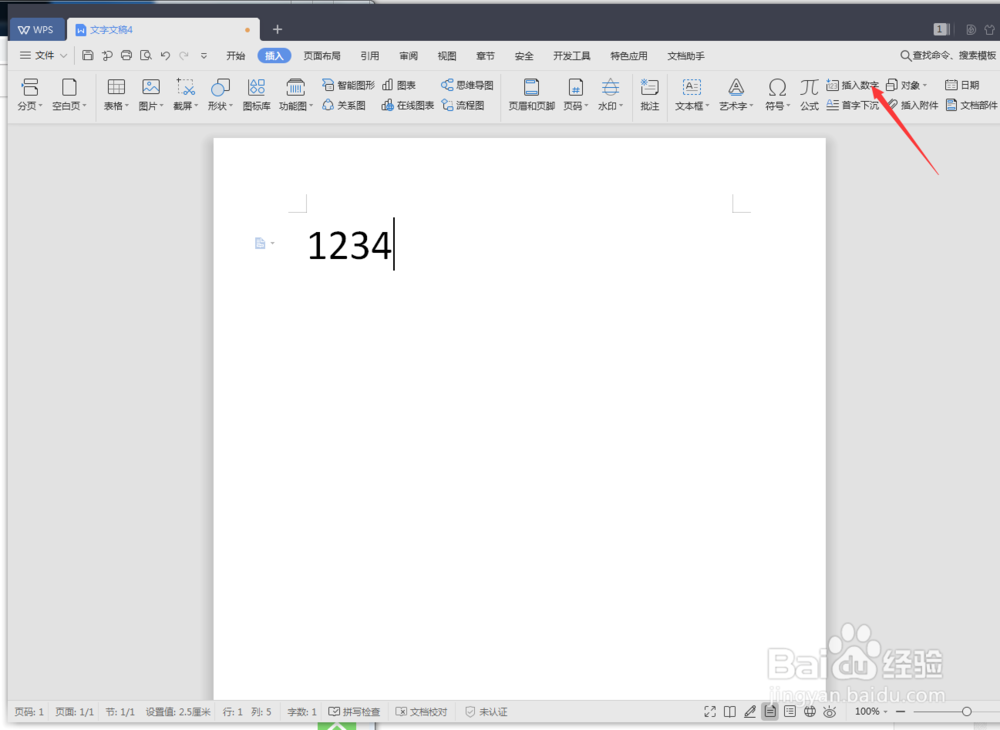The width and height of the screenshot is (1000, 730).
Task: Switch to web layout globe icon
Action: click(809, 712)
